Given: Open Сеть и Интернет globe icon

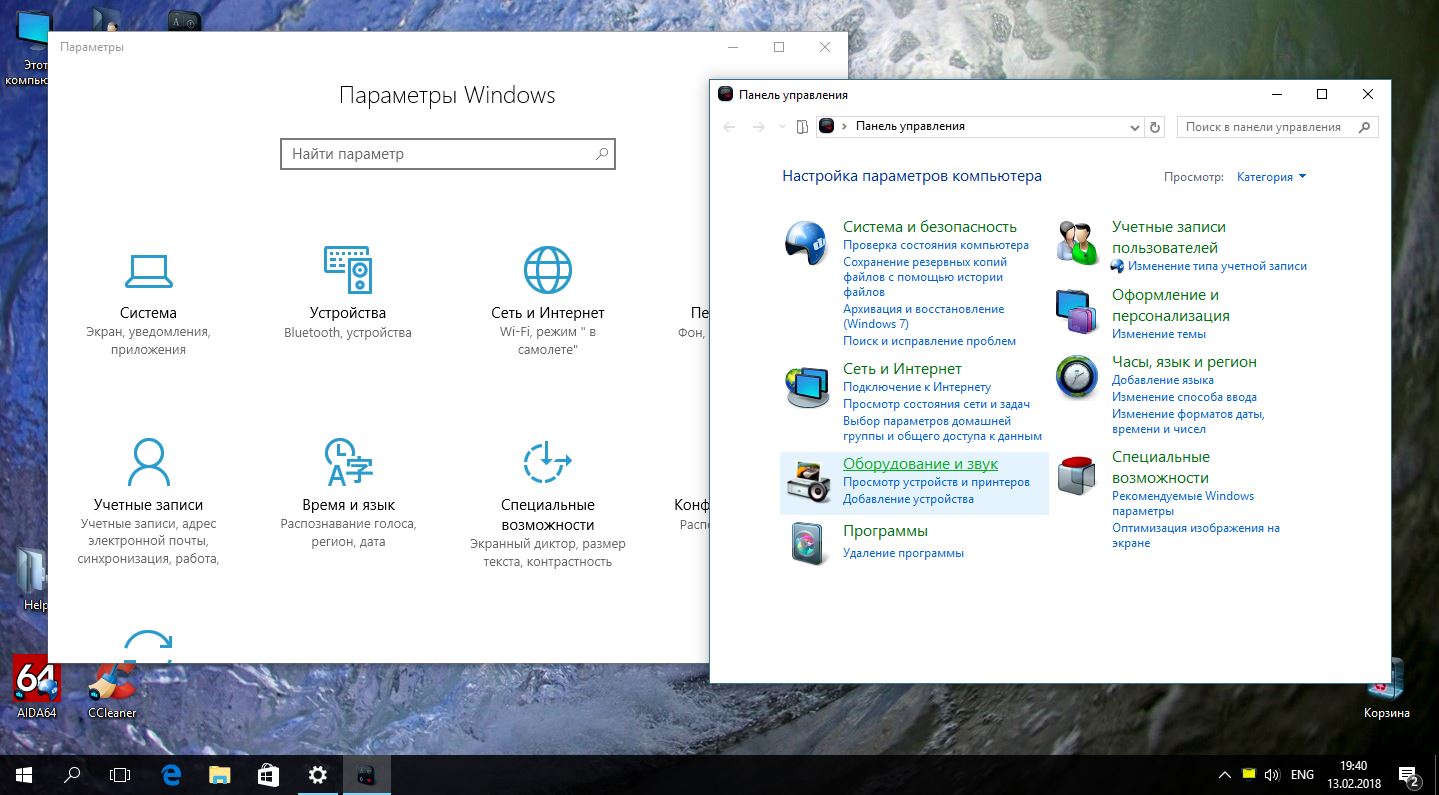Looking at the screenshot, I should coord(547,270).
